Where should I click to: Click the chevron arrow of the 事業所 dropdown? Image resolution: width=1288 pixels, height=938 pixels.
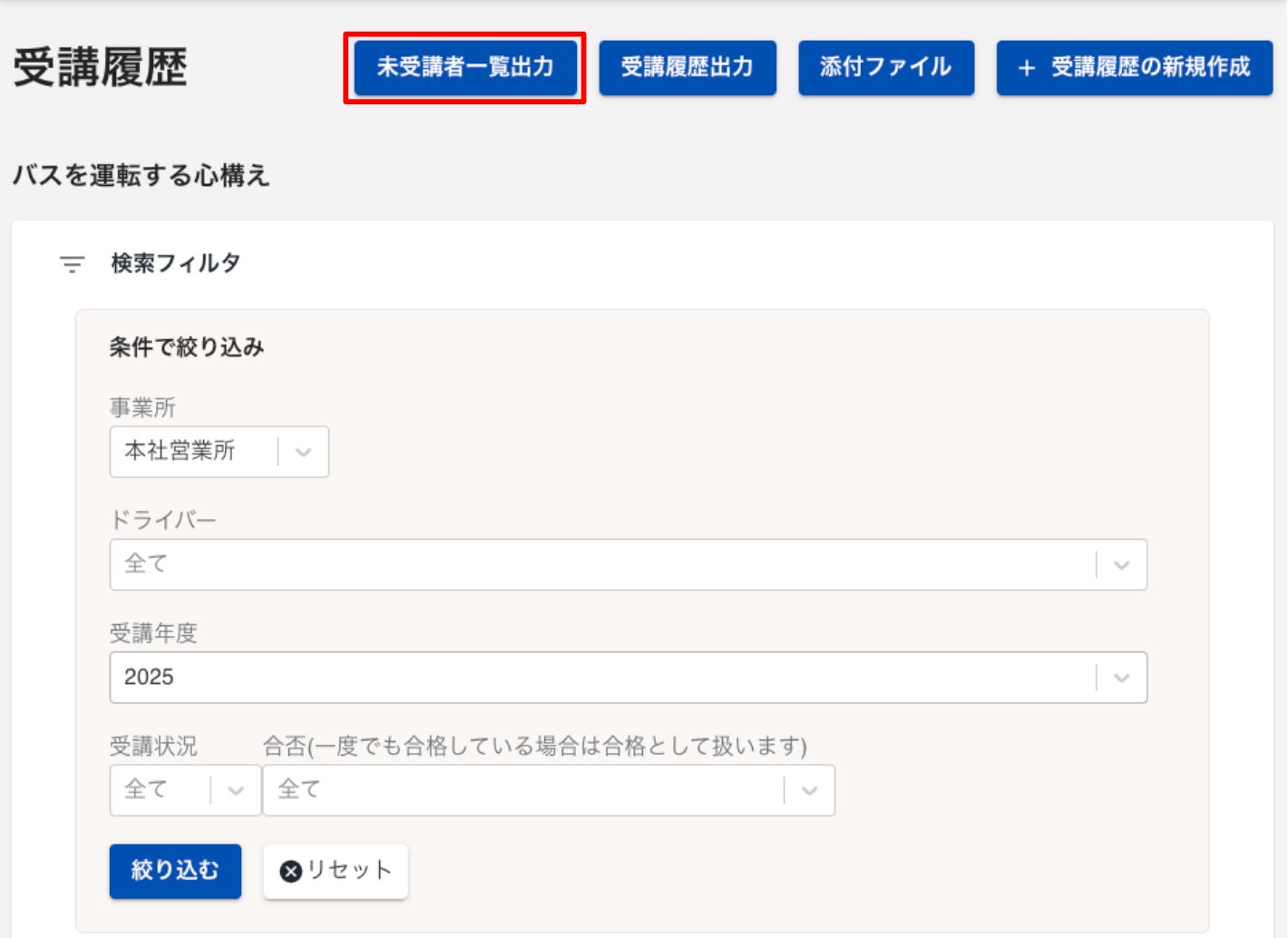tap(304, 452)
